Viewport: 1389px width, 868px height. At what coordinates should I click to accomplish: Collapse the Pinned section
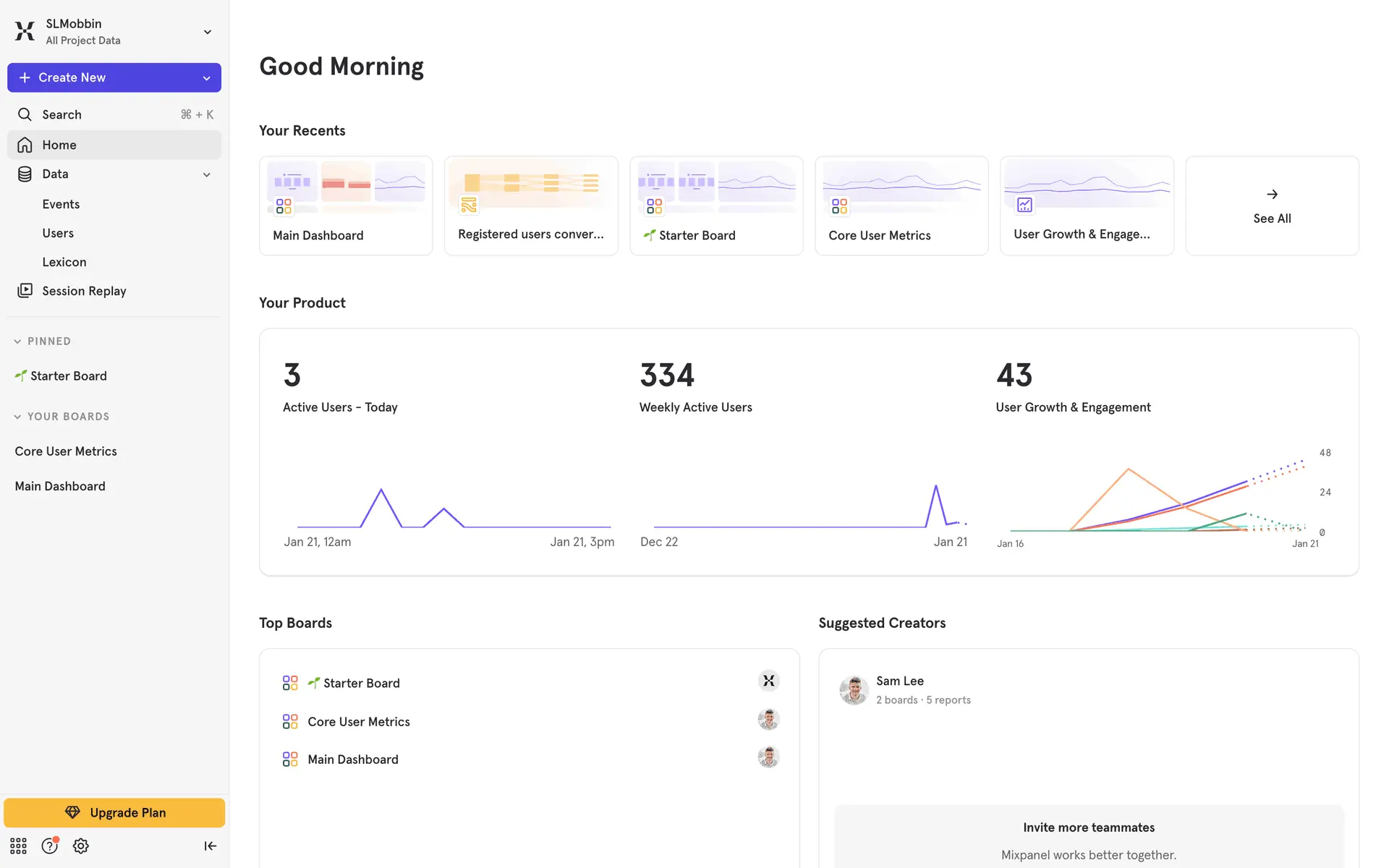tap(17, 341)
